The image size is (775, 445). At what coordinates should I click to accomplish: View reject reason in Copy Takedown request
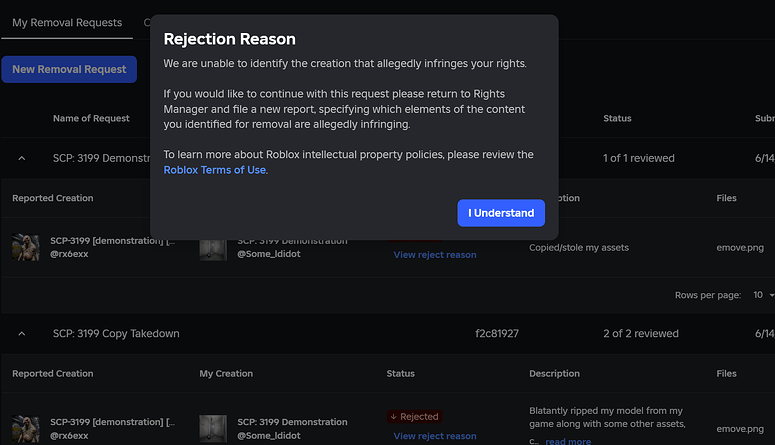435,436
